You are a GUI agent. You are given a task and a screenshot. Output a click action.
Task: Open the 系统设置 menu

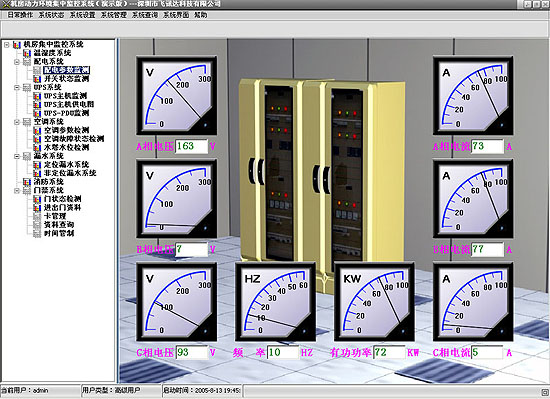tap(82, 15)
